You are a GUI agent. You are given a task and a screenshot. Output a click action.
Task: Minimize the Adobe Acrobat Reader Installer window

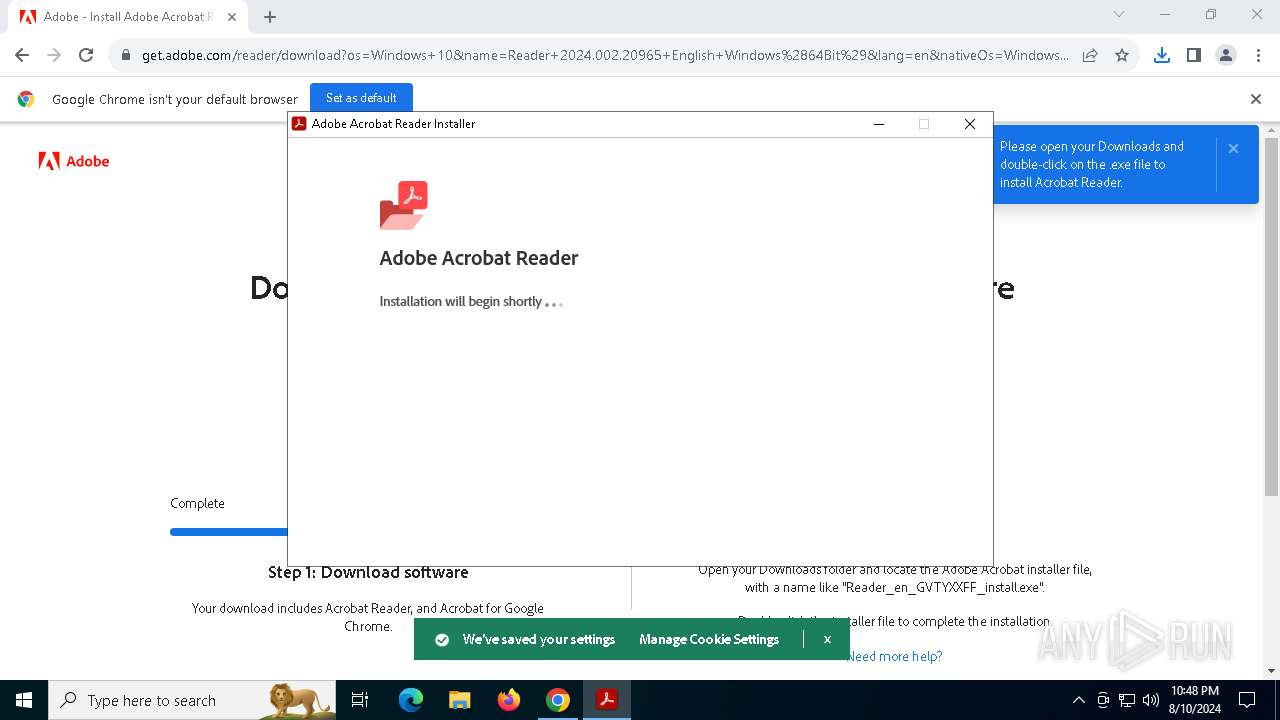click(879, 124)
